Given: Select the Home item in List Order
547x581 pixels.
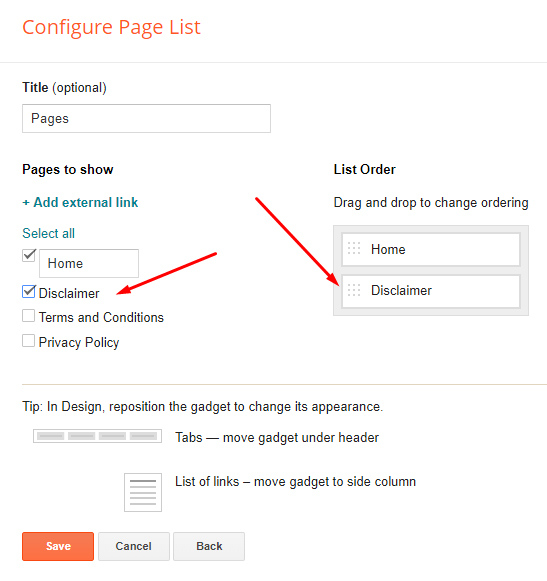Looking at the screenshot, I should [x=431, y=249].
